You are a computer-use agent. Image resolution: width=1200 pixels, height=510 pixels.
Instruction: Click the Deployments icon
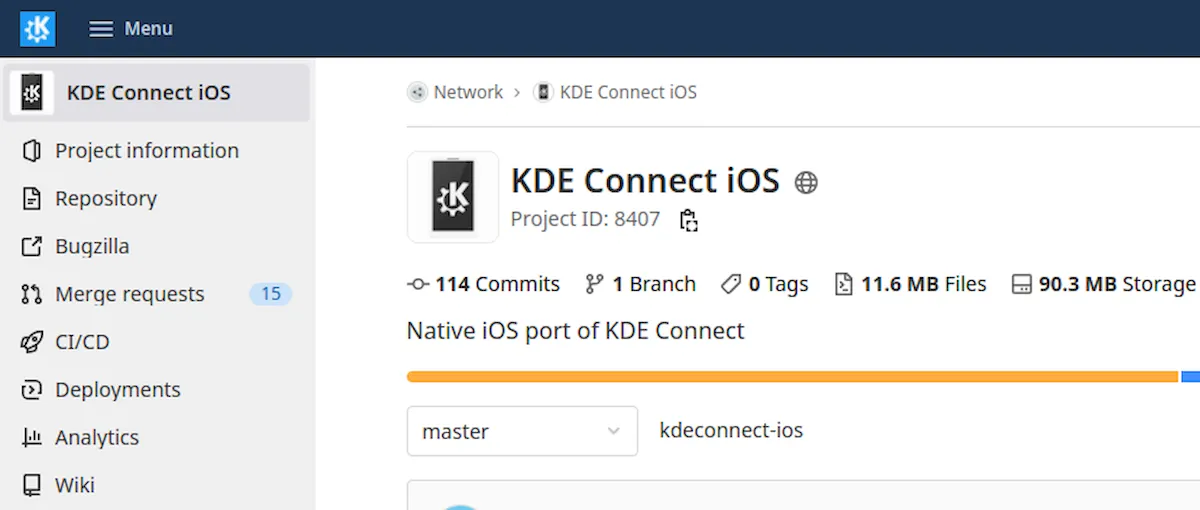32,390
